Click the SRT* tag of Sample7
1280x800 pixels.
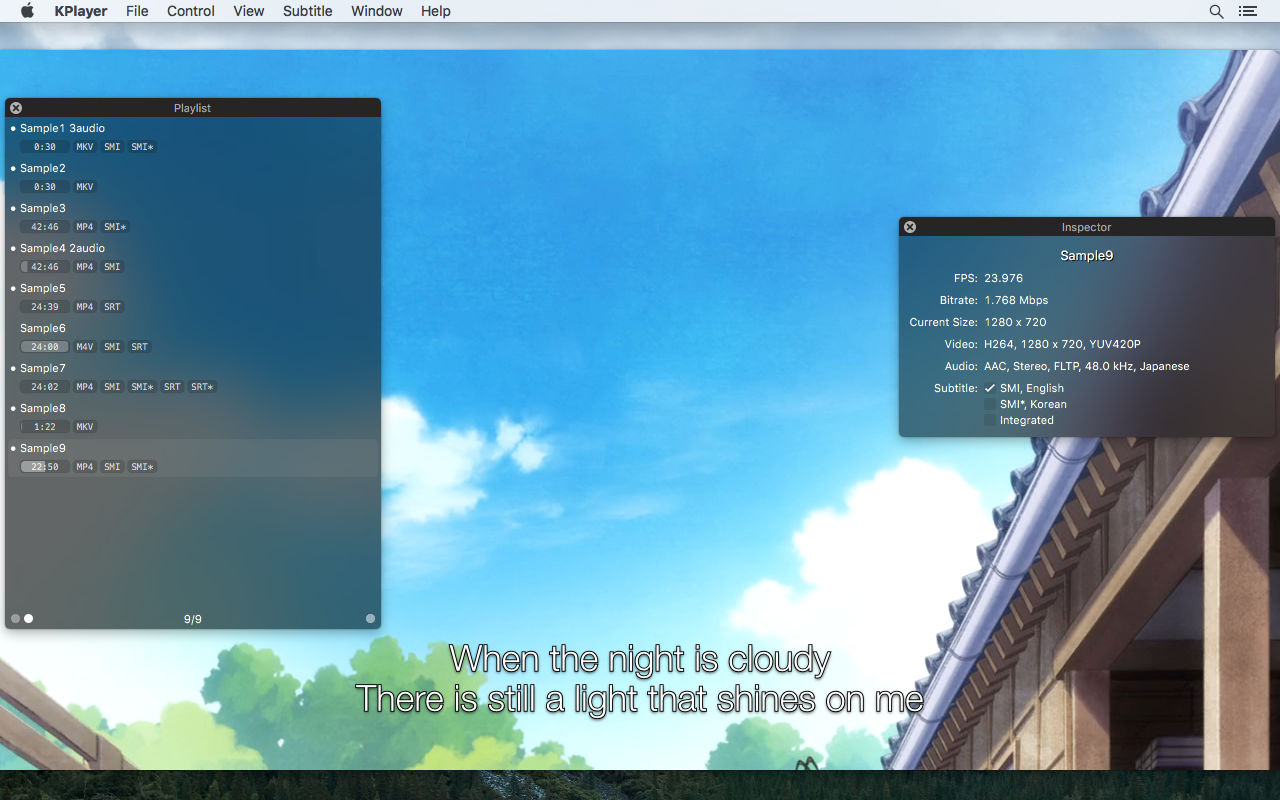click(203, 387)
